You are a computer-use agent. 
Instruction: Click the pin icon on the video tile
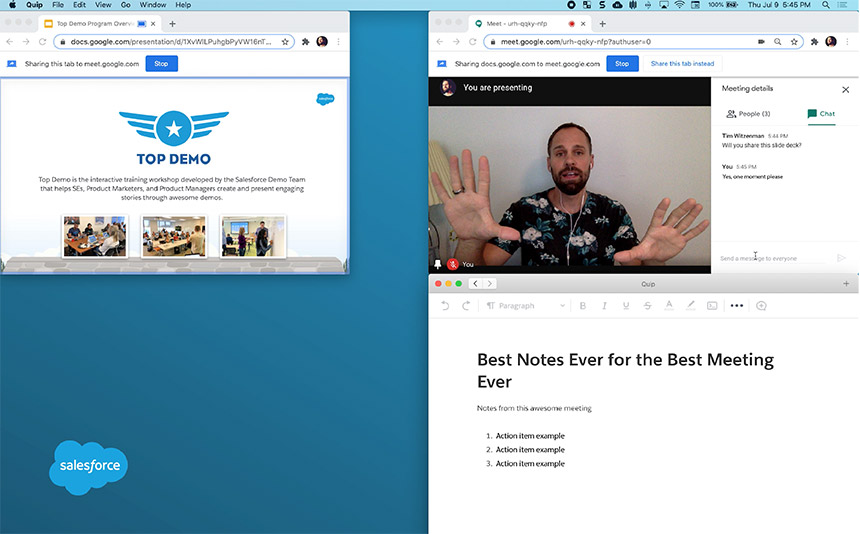pos(437,265)
